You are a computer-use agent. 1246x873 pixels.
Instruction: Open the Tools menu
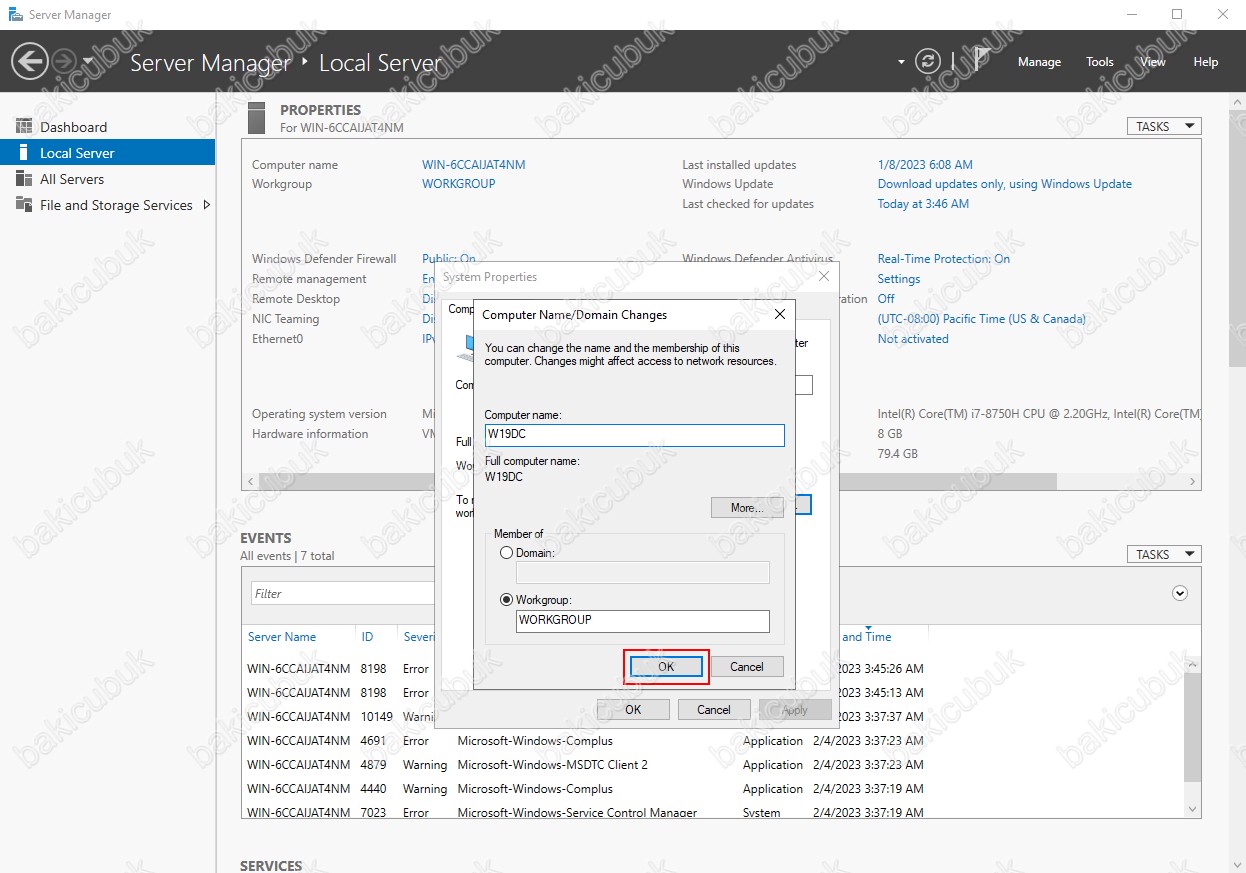coord(1100,62)
